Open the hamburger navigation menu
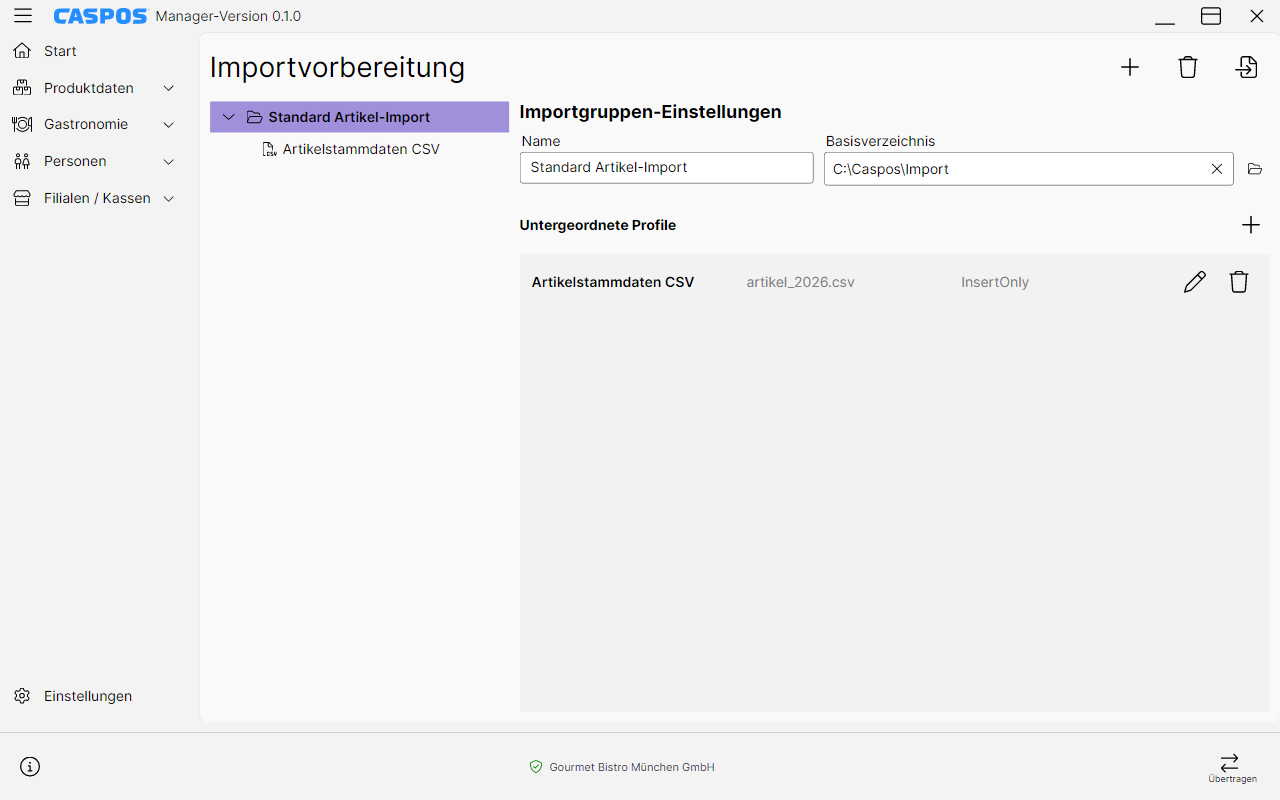This screenshot has height=800, width=1280. [x=23, y=16]
